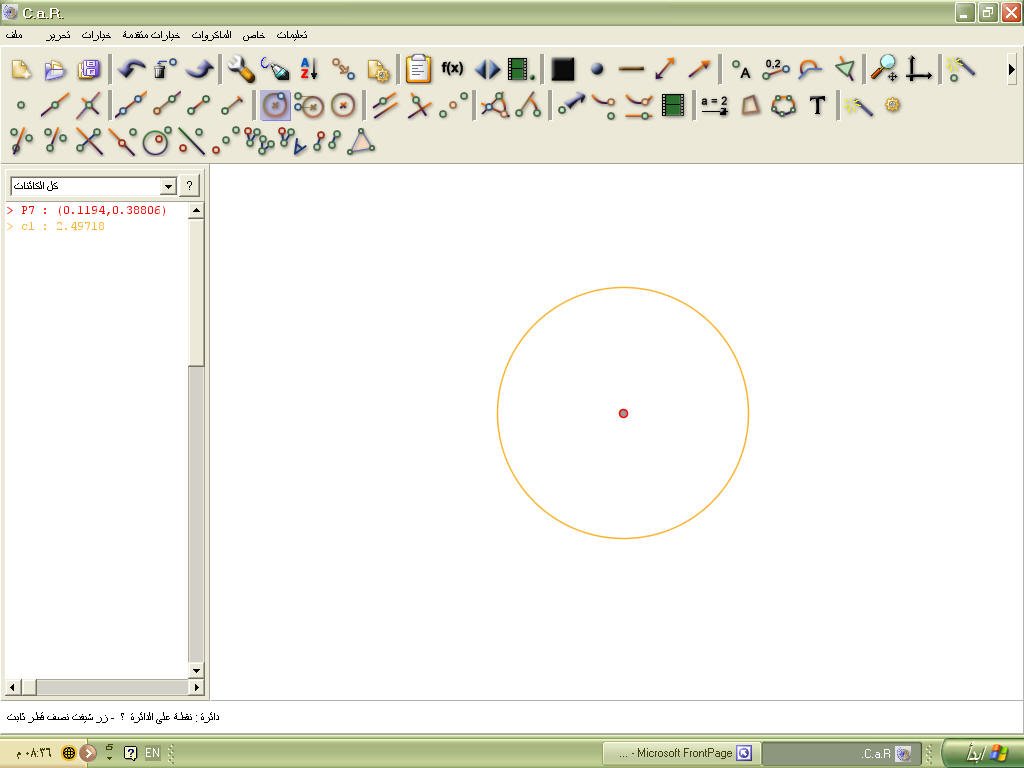Select the fixed-radius circle tool
The height and width of the screenshot is (768, 1024).
coord(343,105)
